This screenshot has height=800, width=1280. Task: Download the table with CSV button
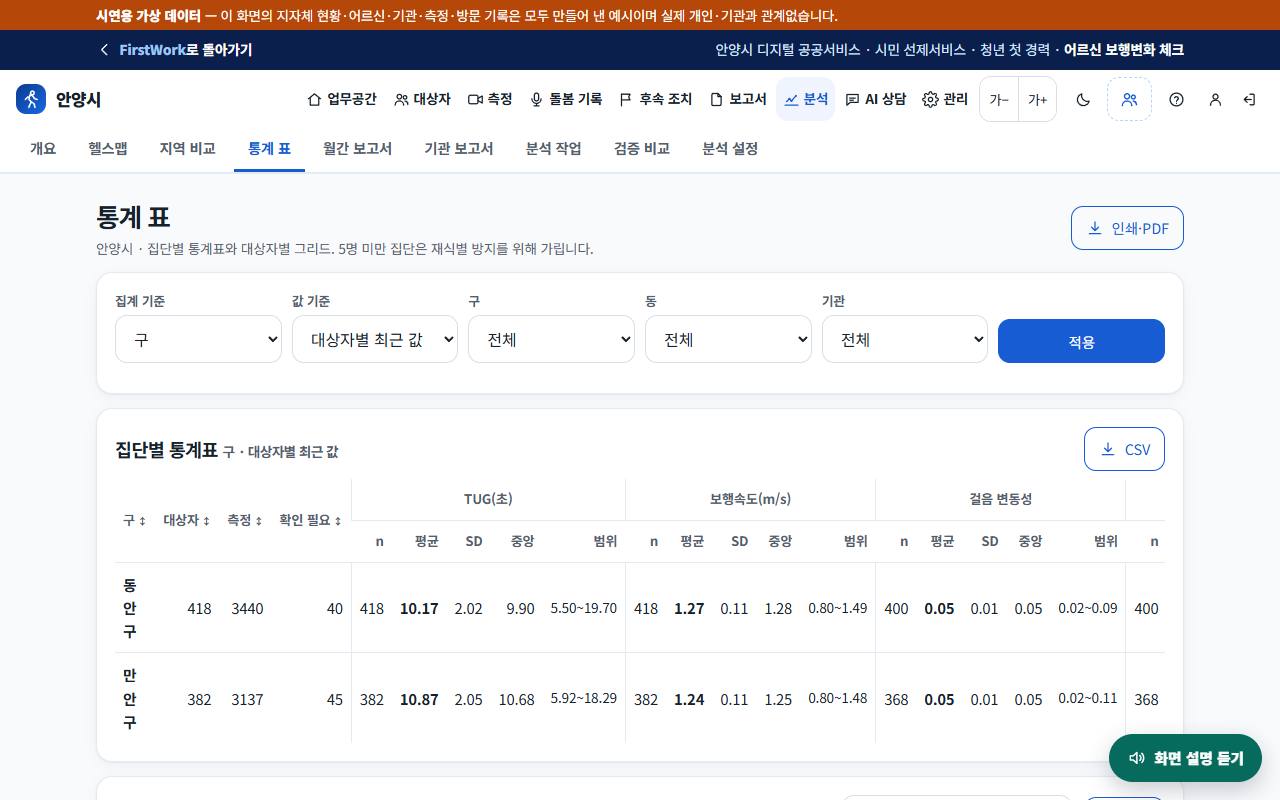click(1124, 449)
